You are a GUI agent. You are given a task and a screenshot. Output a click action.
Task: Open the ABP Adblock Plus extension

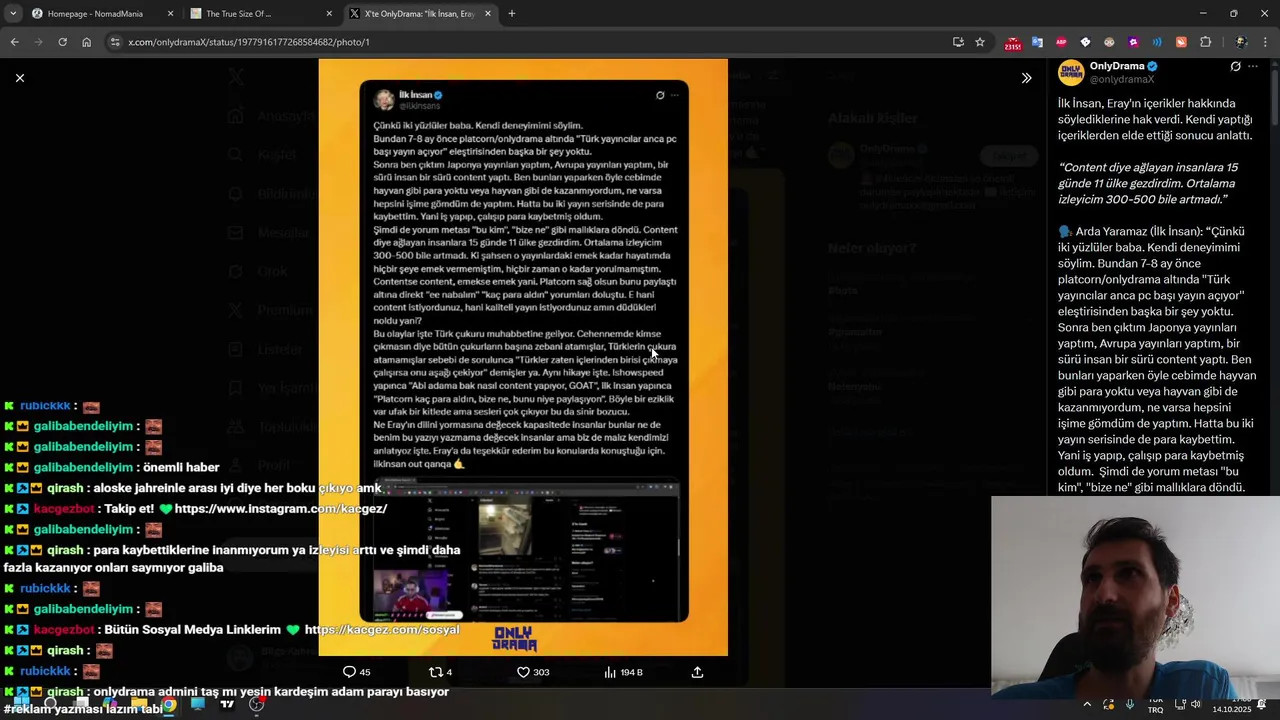point(1061,42)
